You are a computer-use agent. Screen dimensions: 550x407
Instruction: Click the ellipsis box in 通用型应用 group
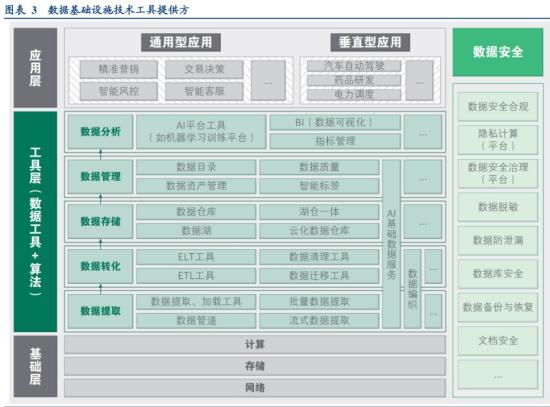268,80
